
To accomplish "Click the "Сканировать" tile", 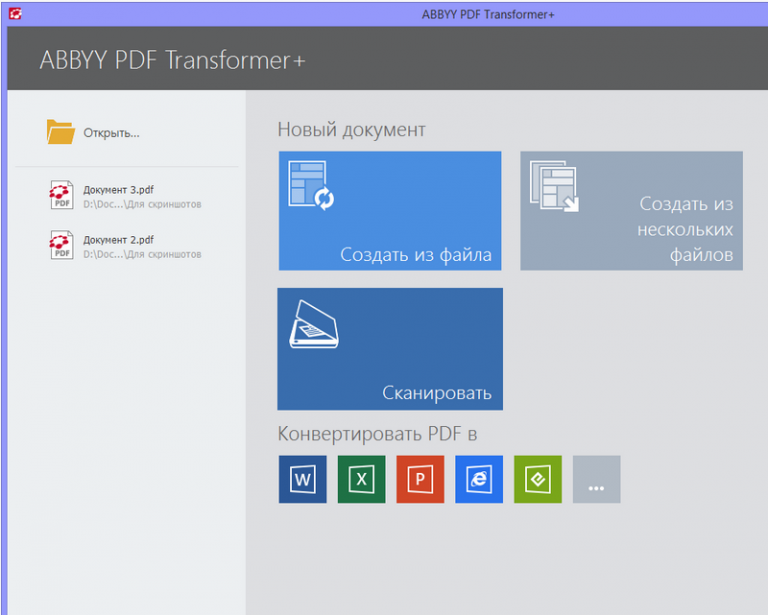I will tap(390, 349).
